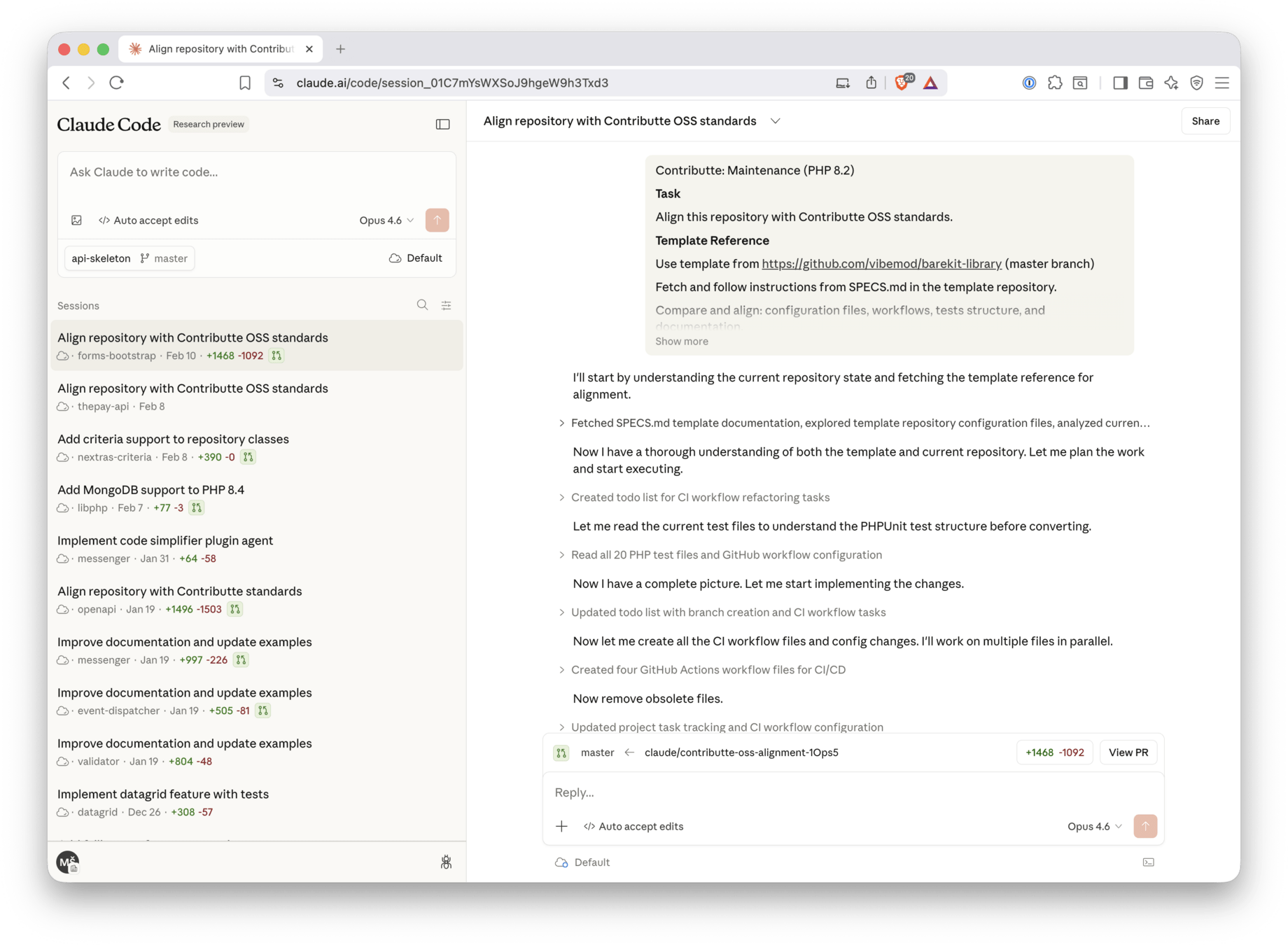Expand the Updated project task tracking step
1288x945 pixels.
point(721,727)
